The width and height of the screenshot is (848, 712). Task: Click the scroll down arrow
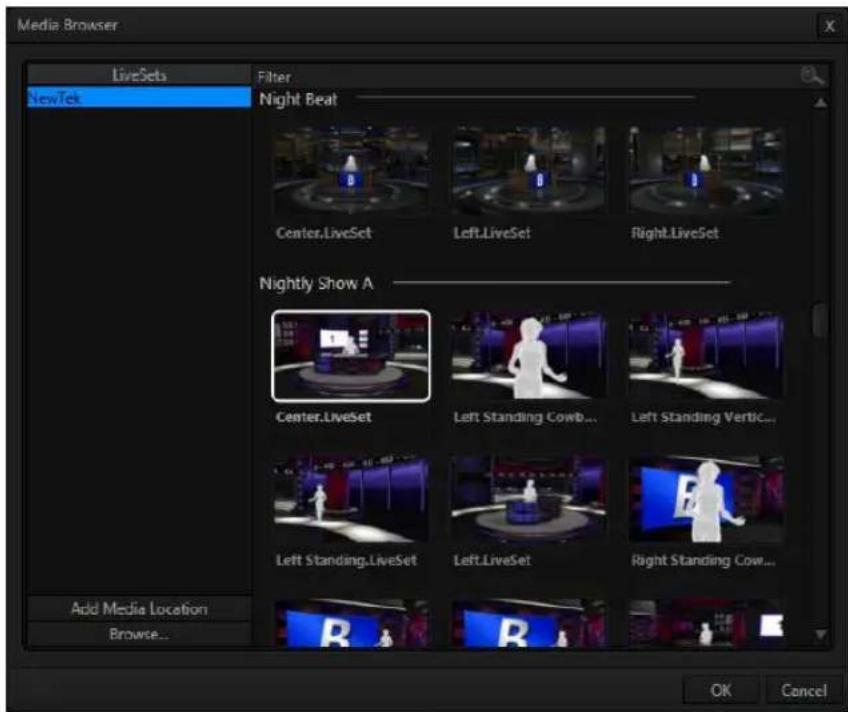pyautogui.click(x=820, y=634)
